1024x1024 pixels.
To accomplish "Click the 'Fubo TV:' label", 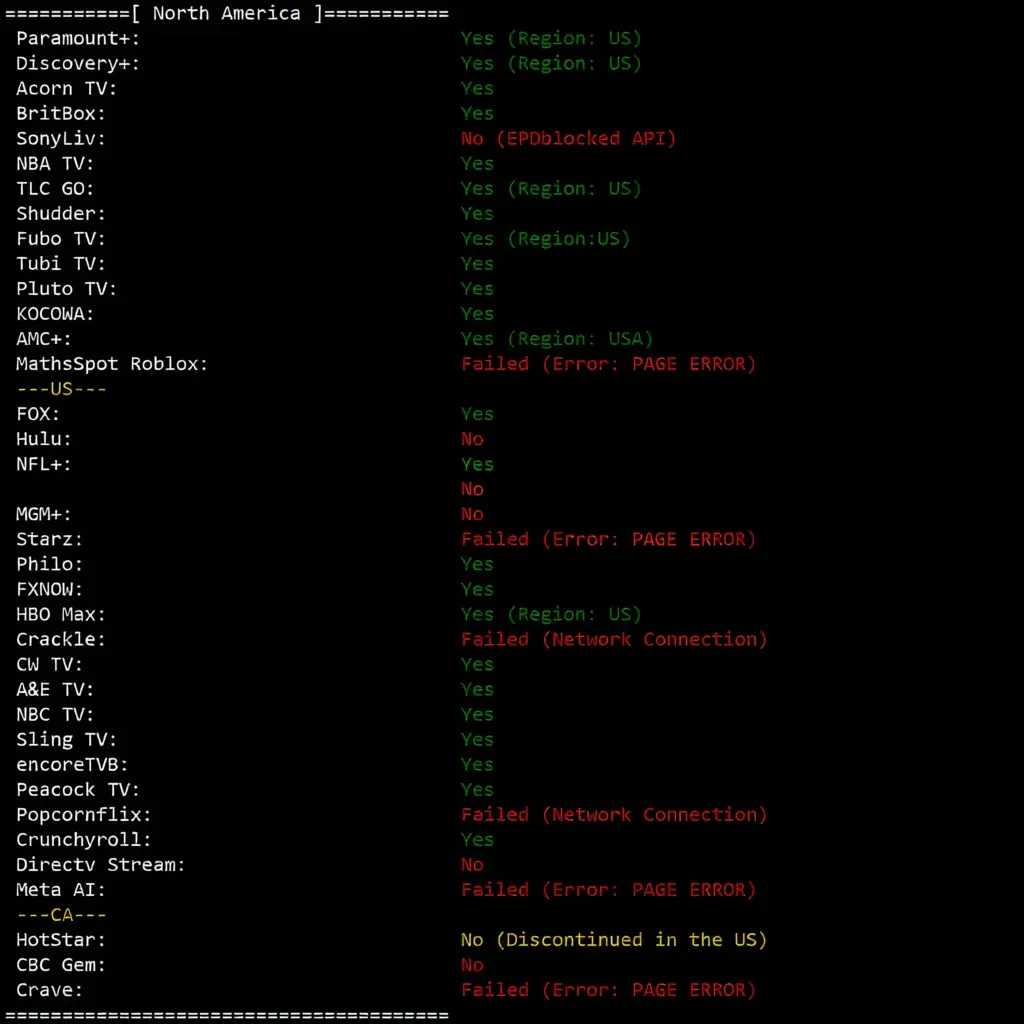I will click(x=61, y=238).
